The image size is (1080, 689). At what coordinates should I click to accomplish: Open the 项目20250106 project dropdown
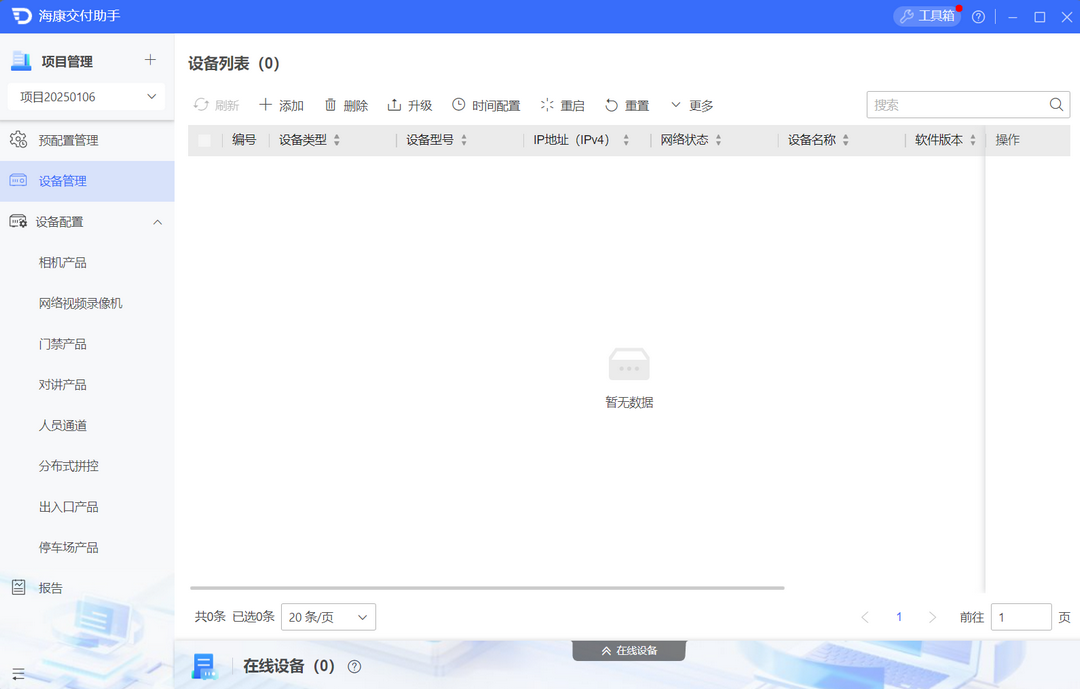[86, 96]
